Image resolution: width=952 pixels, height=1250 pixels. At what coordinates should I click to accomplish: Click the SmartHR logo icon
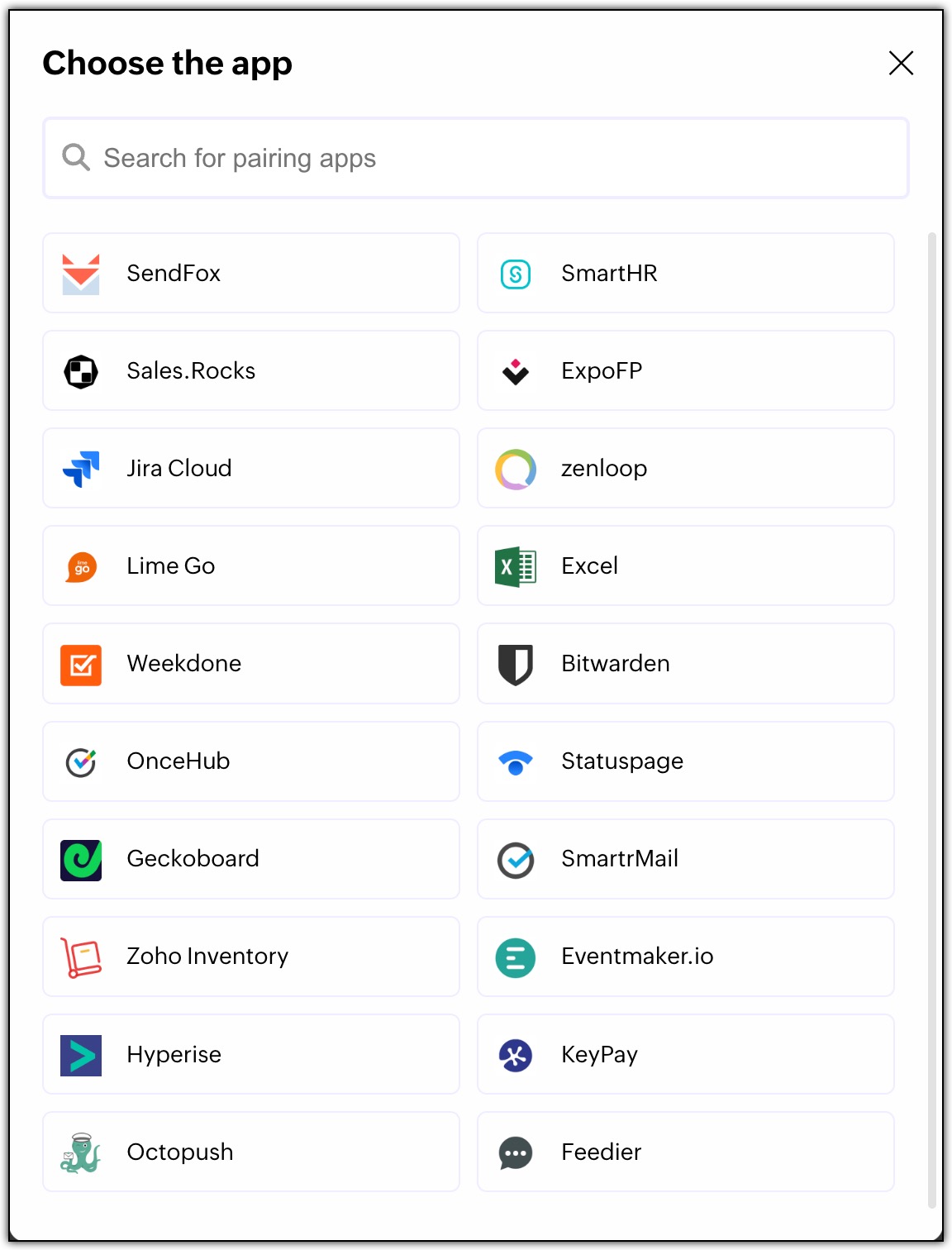coord(516,274)
